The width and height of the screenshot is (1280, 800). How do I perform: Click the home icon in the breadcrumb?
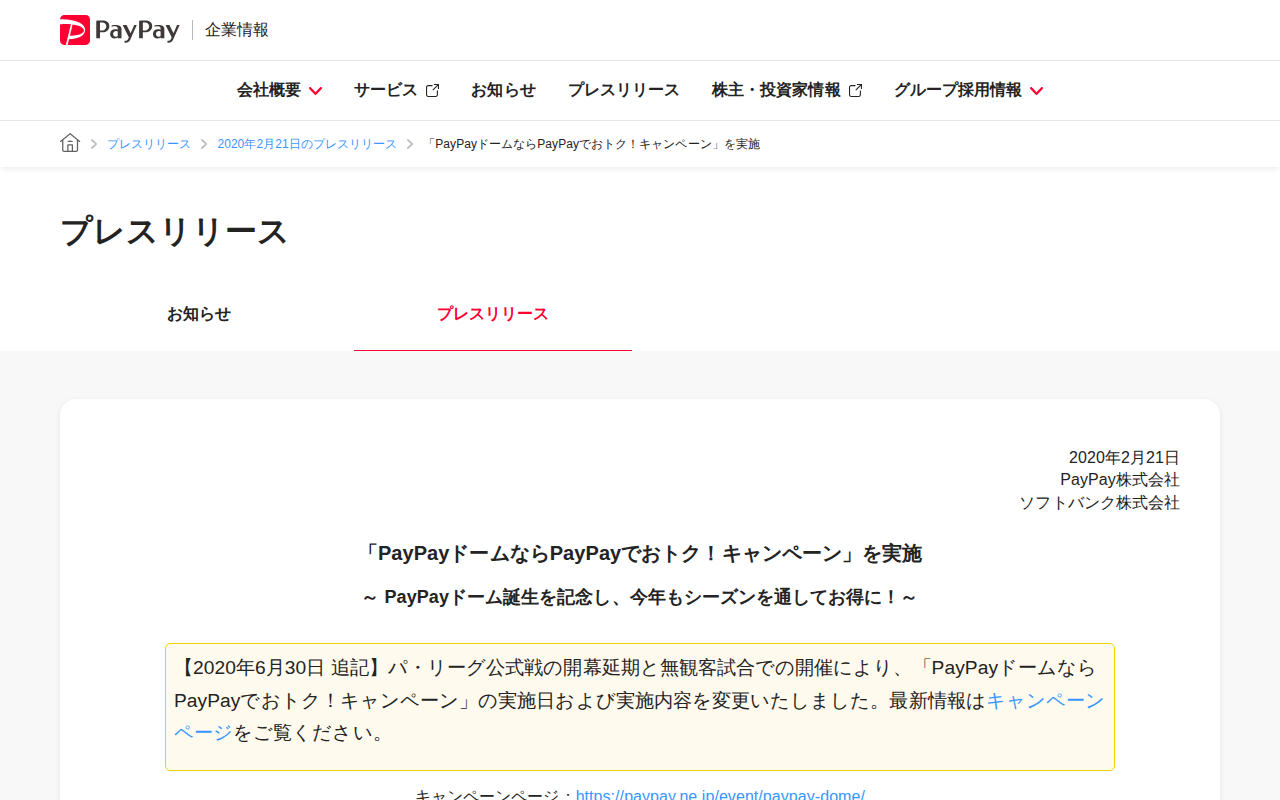coord(70,143)
